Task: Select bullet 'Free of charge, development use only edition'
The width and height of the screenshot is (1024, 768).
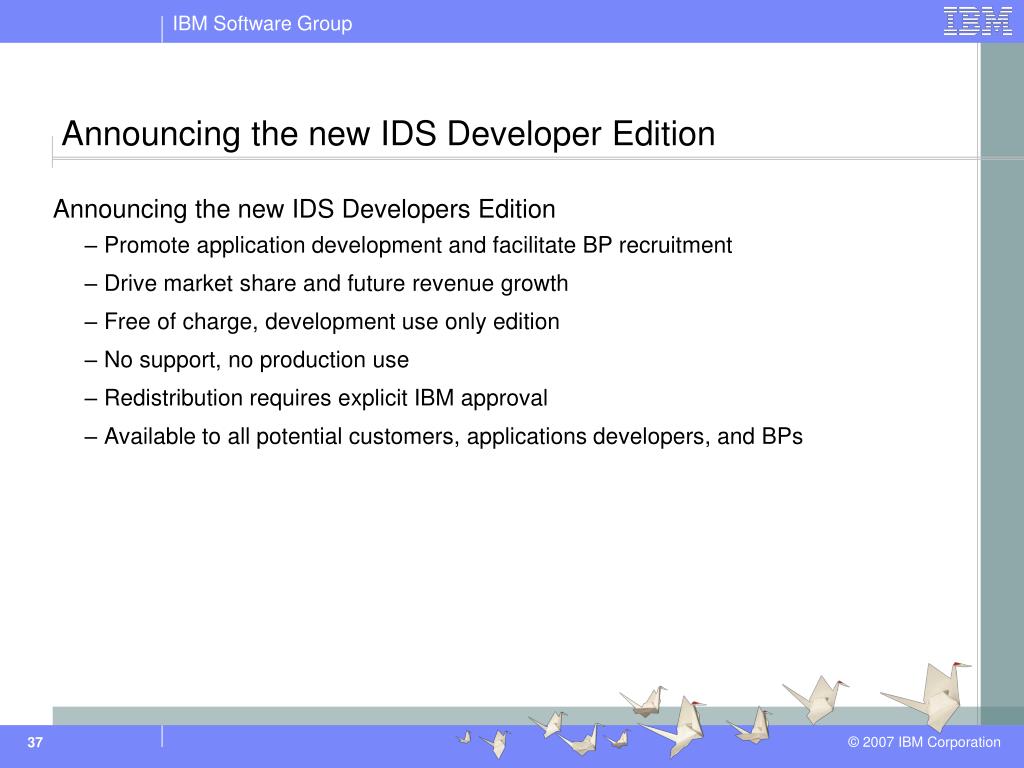Action: [322, 322]
